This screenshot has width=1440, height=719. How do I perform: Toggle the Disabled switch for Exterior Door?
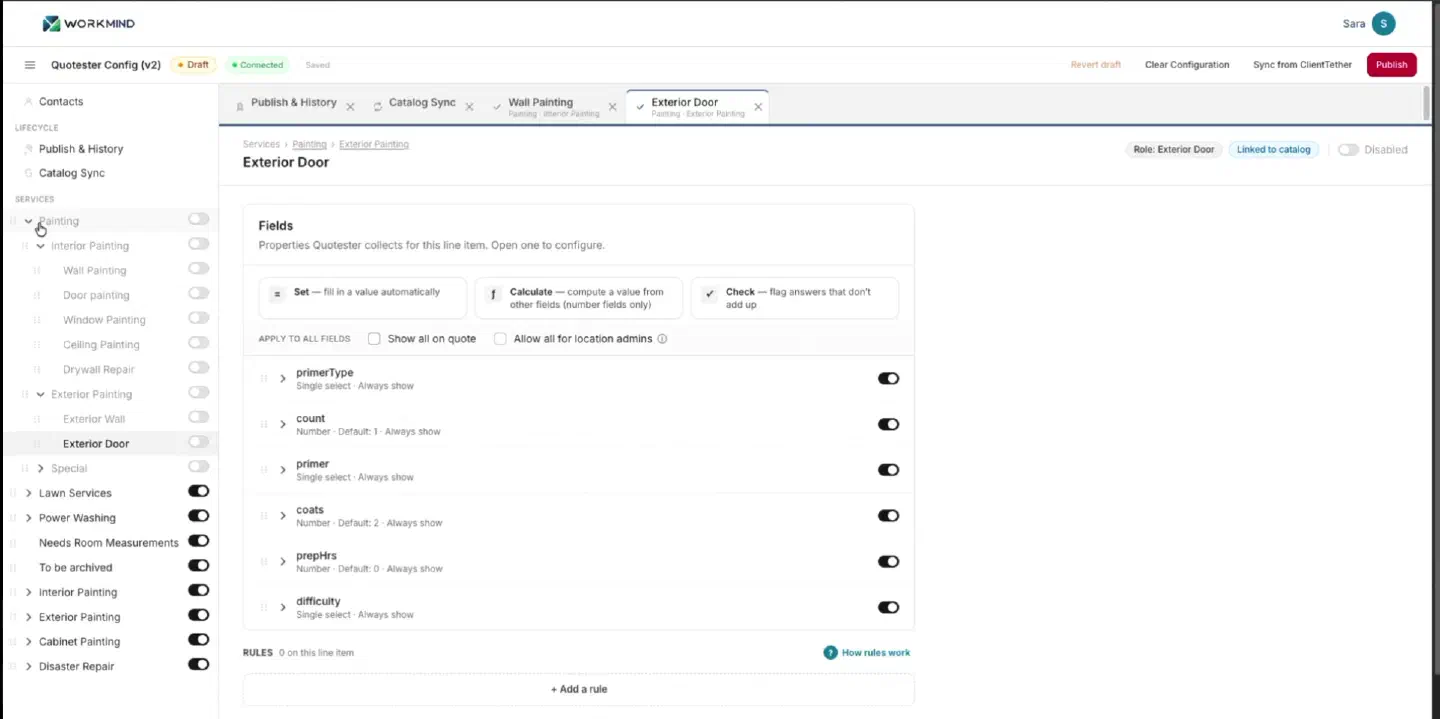pos(1348,150)
